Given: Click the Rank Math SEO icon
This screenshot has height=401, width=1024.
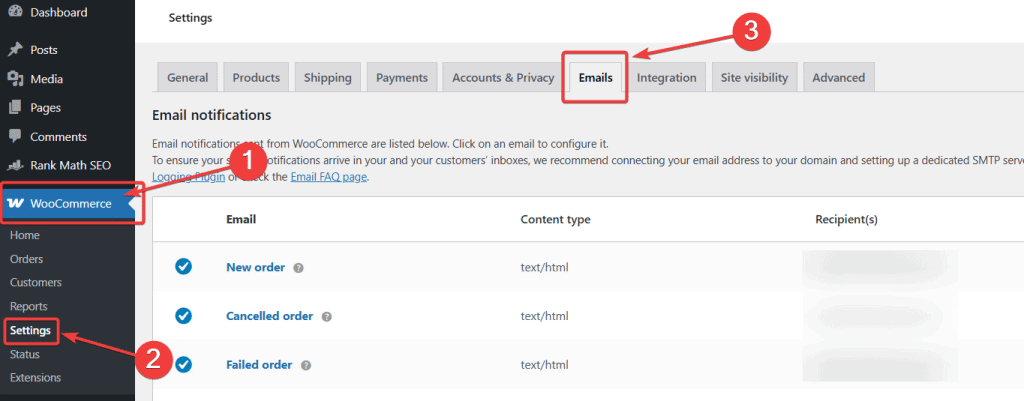Looking at the screenshot, I should click(x=15, y=165).
